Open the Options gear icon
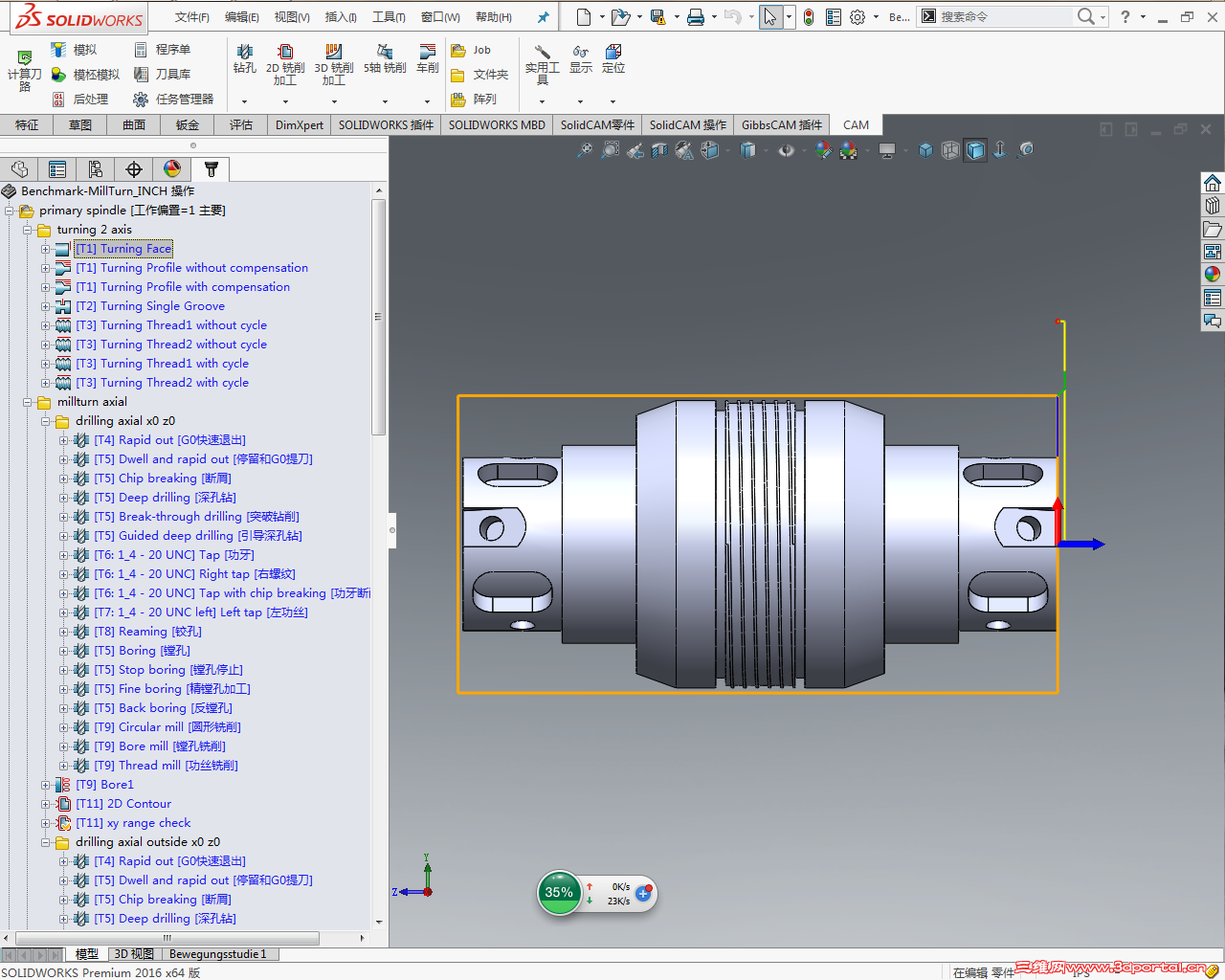Screen dimensions: 1225x980 pos(857,17)
